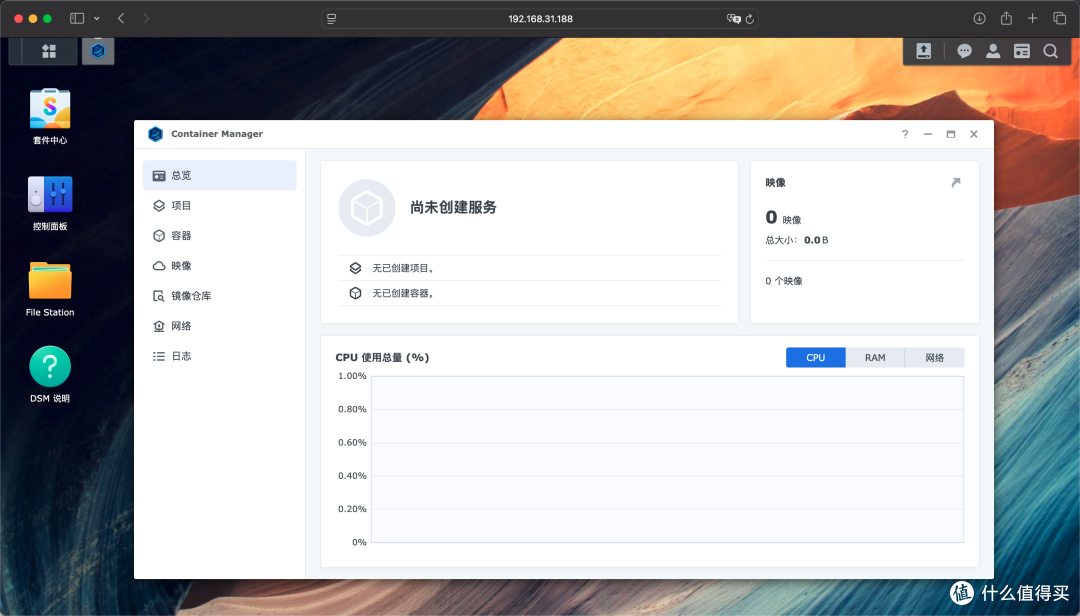Select the 总览 overview entry

[183, 175]
